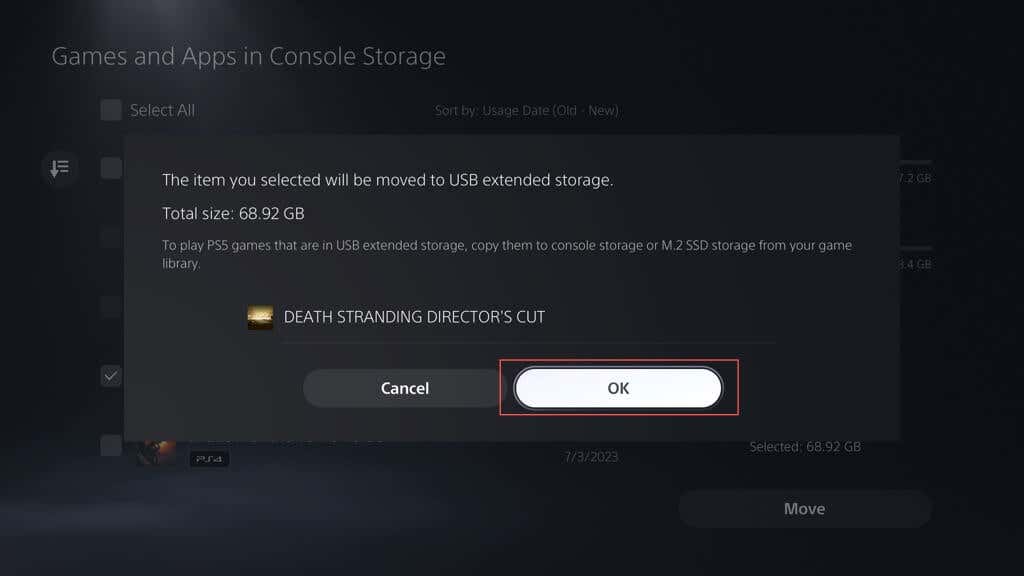The image size is (1024, 576).
Task: Check the topmost game checkbox in list
Action: coord(111,168)
